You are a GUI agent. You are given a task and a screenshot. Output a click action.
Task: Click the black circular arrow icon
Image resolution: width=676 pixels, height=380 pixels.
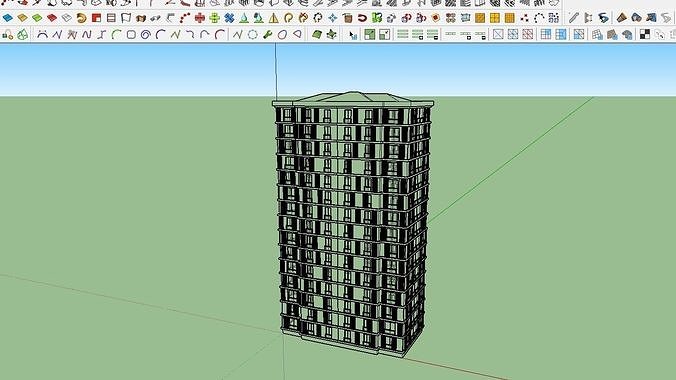[x=318, y=18]
